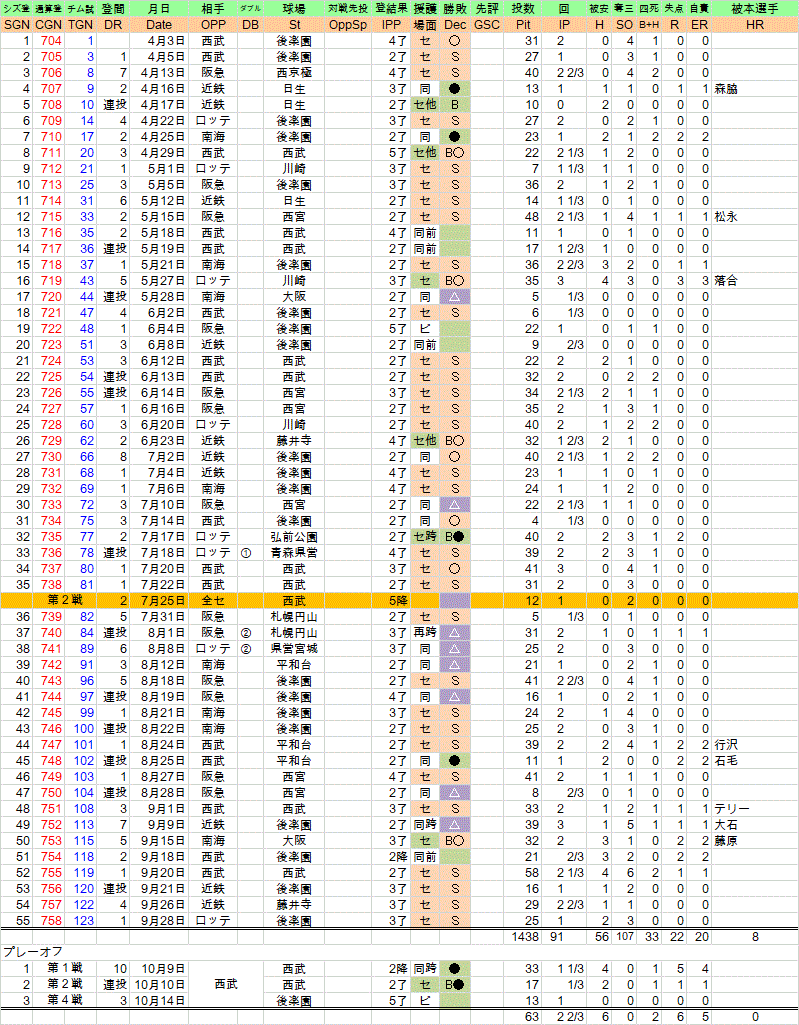The height and width of the screenshot is (1025, 799).
Task: Select the stadium cell 弘前公園
Action: point(294,537)
